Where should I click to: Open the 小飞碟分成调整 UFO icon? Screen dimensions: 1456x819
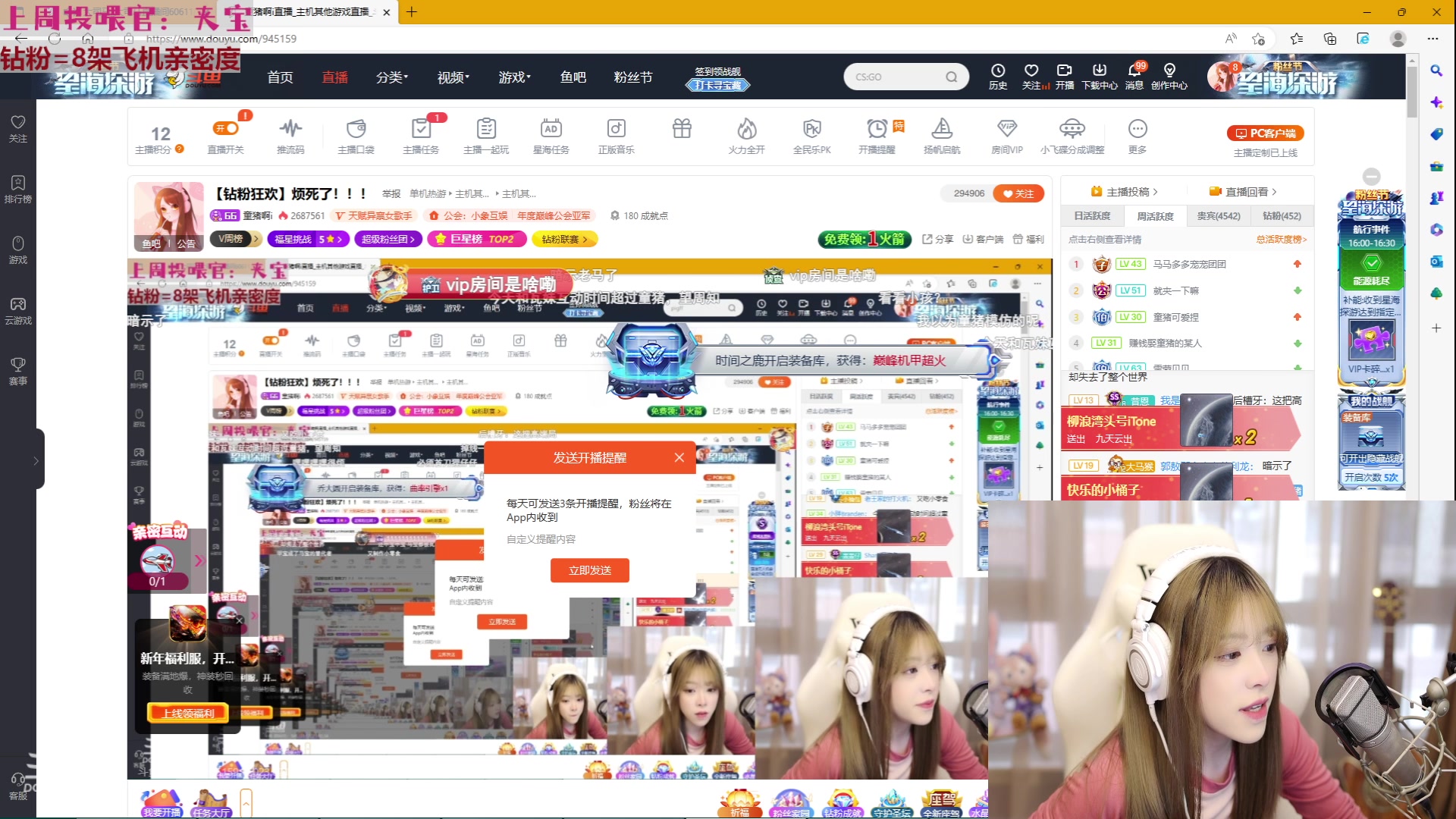click(x=1072, y=135)
